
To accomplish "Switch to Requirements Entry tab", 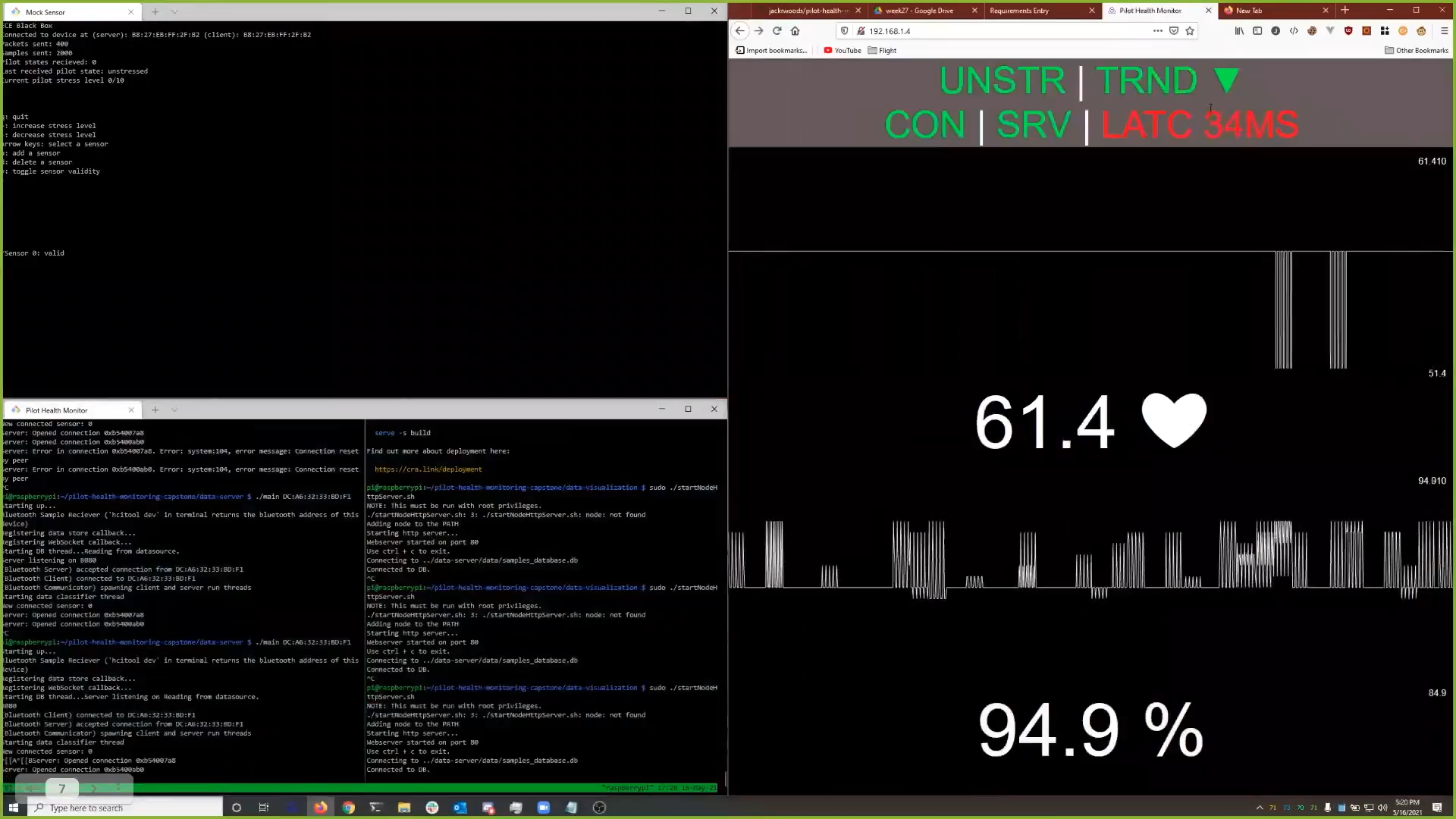I will (1019, 11).
